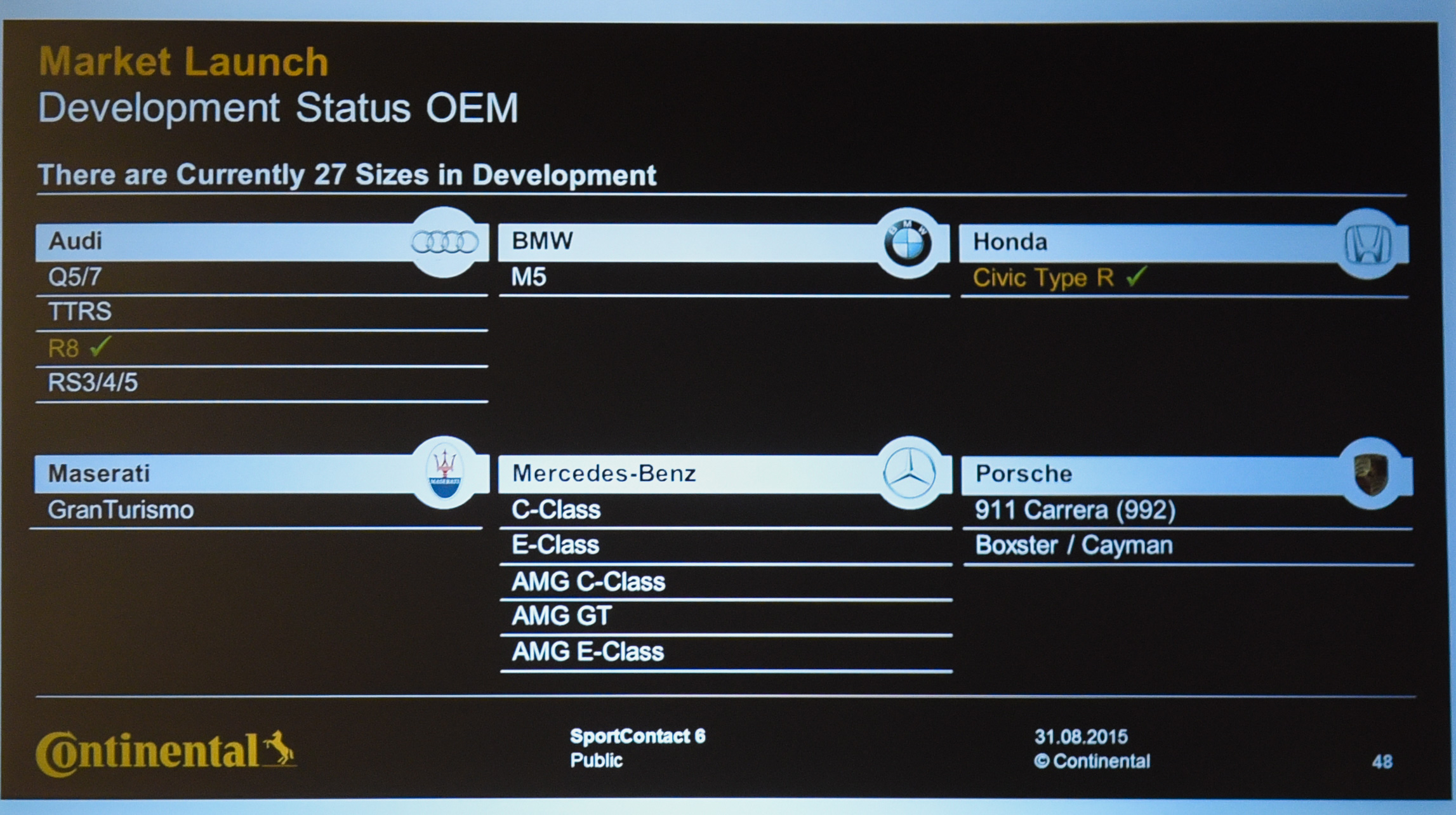Viewport: 1456px width, 815px height.
Task: Select the Audi header bar
Action: point(261,242)
